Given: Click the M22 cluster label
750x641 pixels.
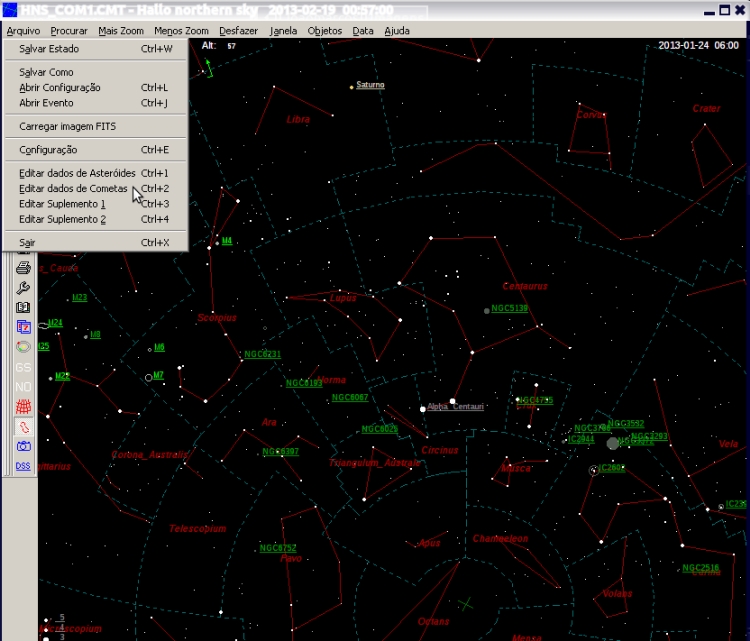Looking at the screenshot, I should pyautogui.click(x=62, y=376).
